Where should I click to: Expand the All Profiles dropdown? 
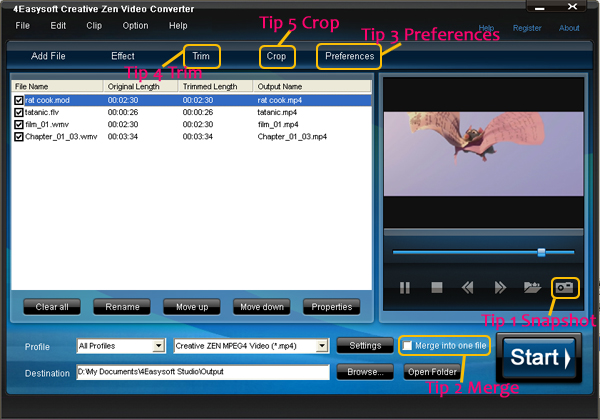[x=158, y=346]
